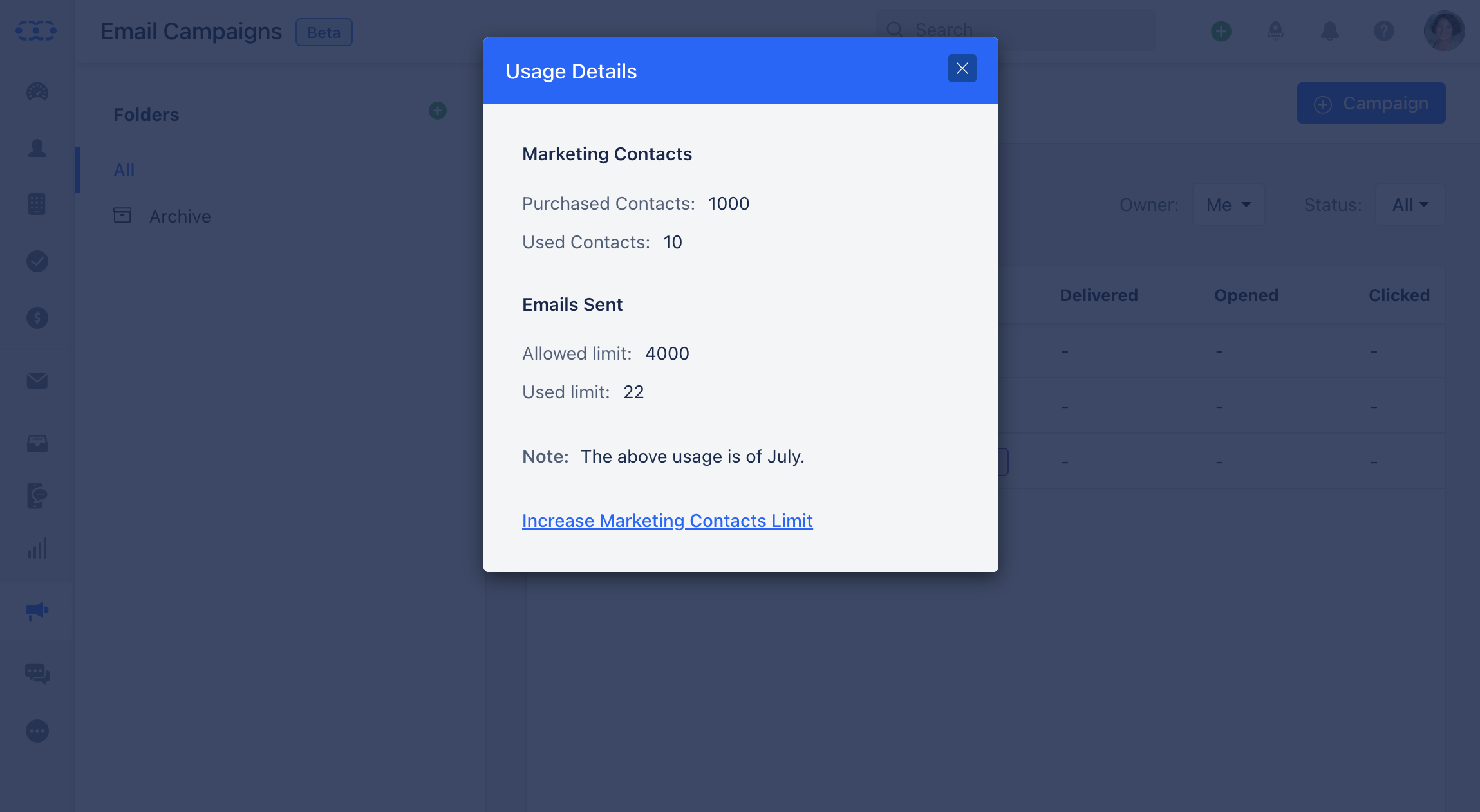This screenshot has height=812, width=1480.
Task: Open Reports bar chart icon in sidebar
Action: [x=37, y=549]
